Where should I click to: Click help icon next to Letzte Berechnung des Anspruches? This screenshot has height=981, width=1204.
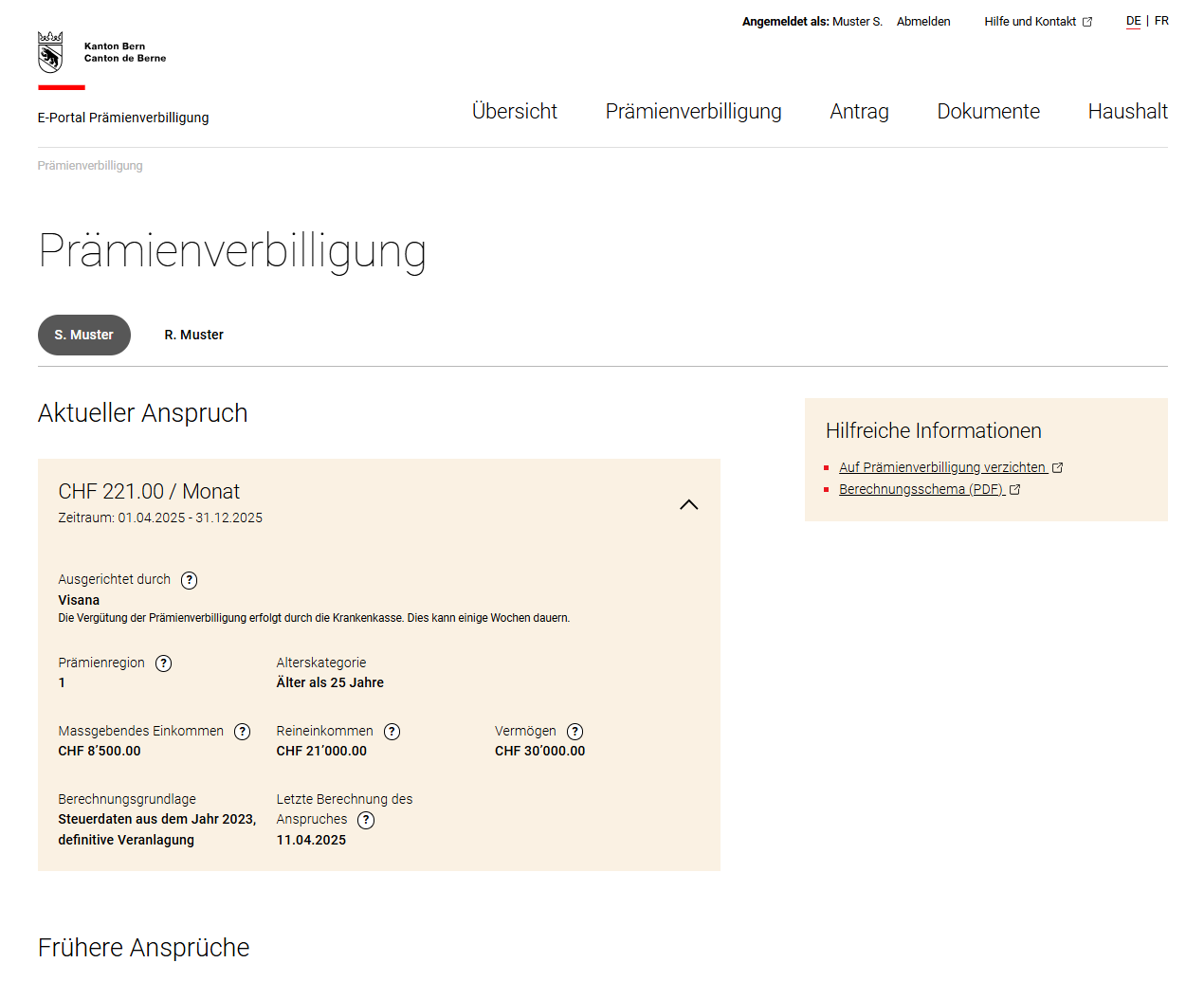365,820
